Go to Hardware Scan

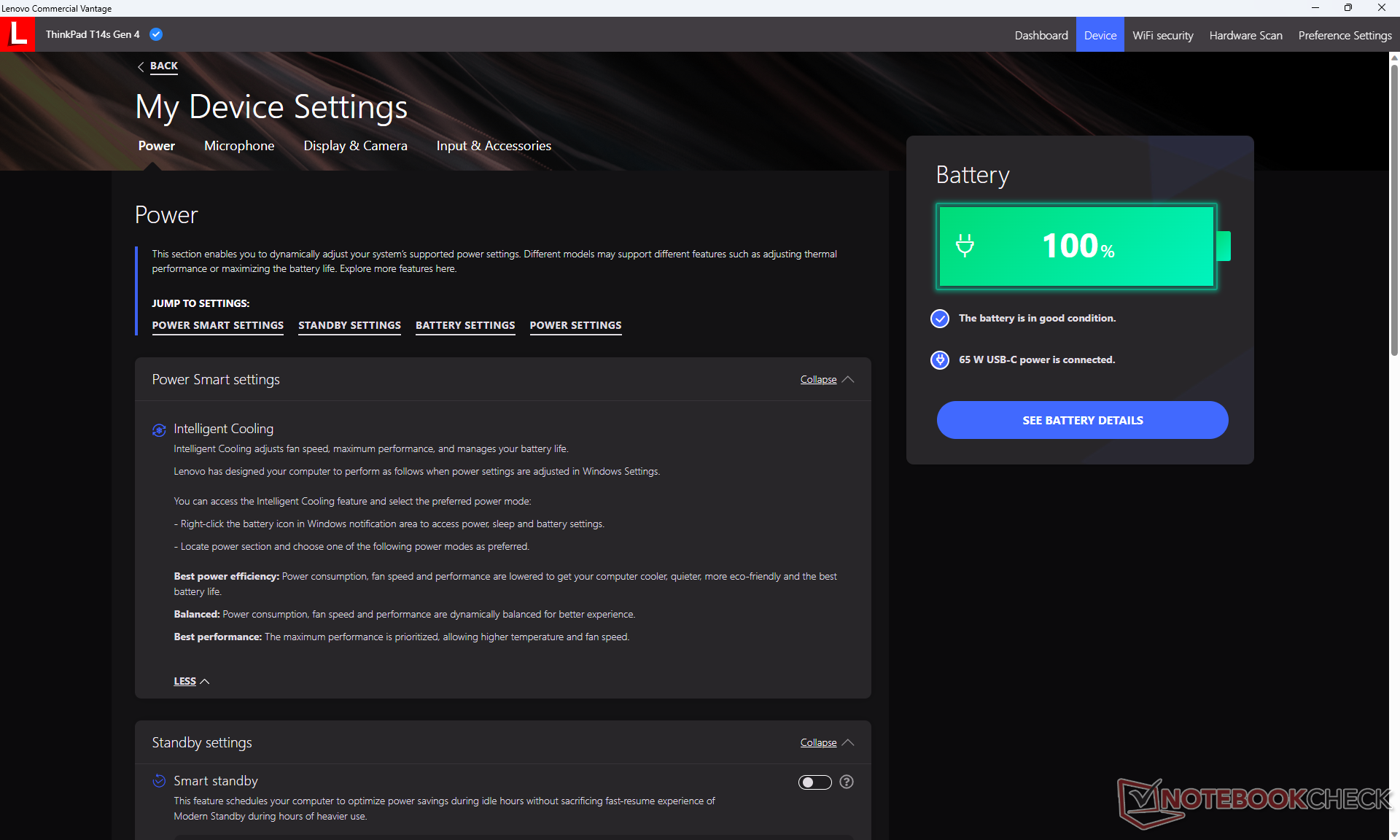[1245, 35]
